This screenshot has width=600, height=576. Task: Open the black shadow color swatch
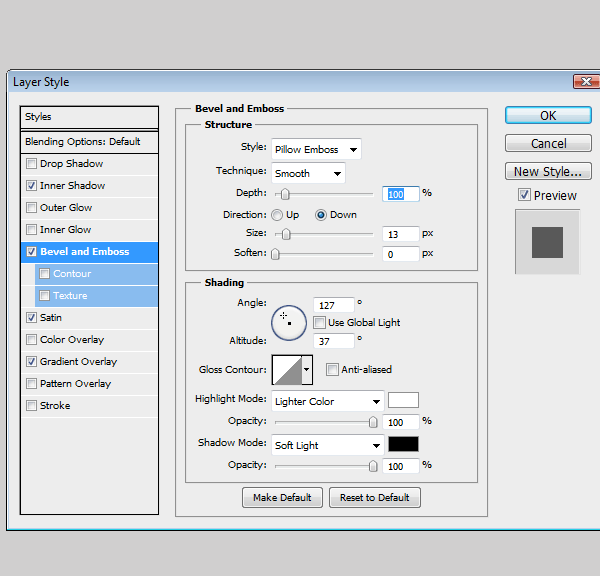403,444
